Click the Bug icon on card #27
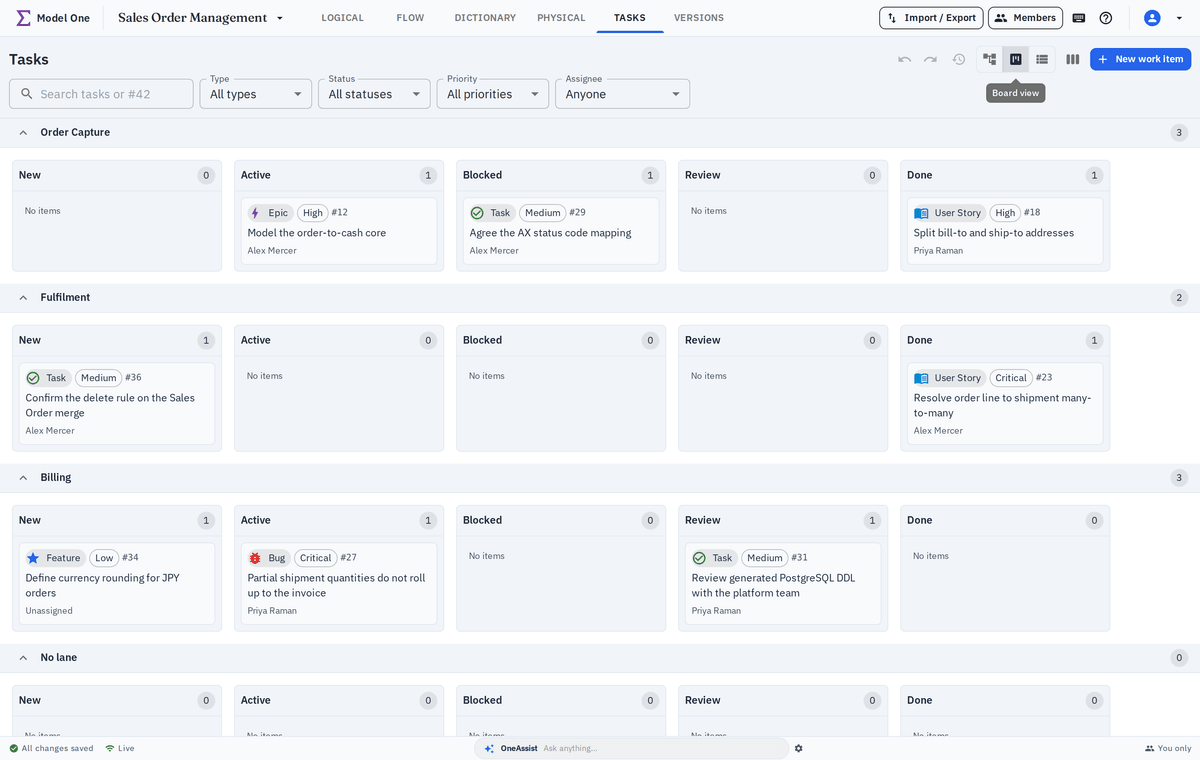Image resolution: width=1200 pixels, height=760 pixels. (255, 558)
